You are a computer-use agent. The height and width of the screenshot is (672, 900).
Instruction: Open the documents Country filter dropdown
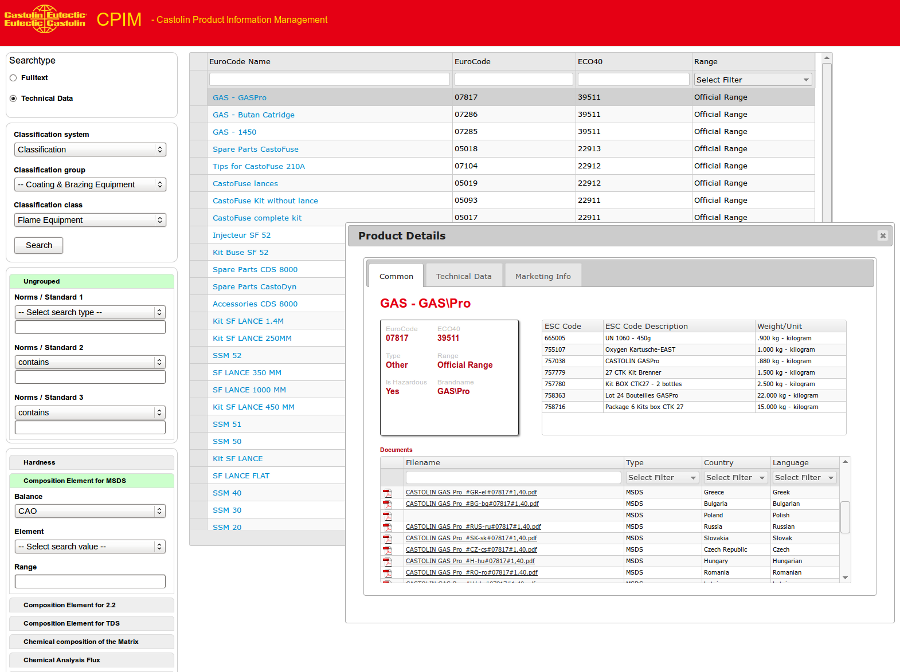pos(735,478)
